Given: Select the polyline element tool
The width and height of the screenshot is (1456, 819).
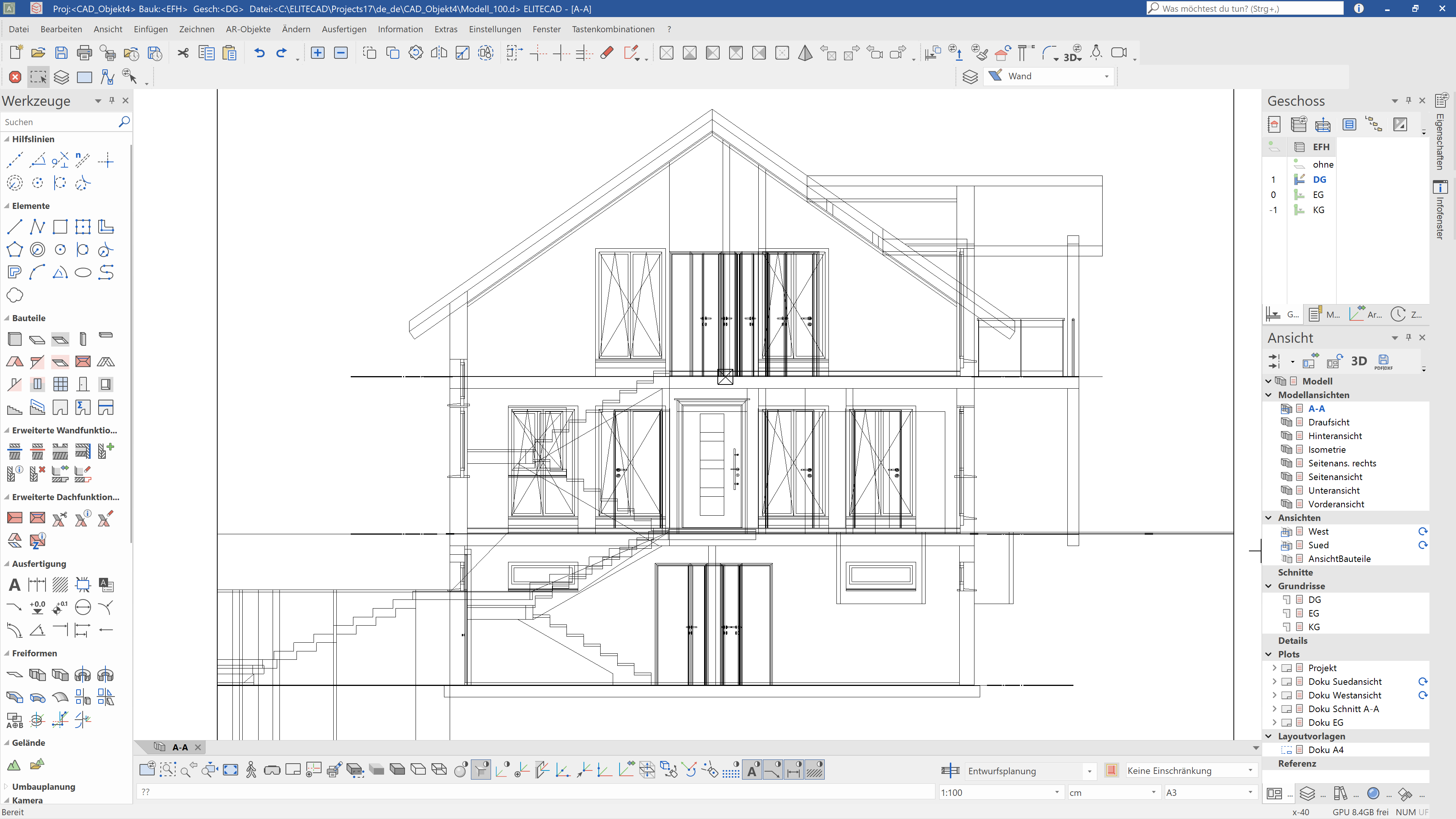Looking at the screenshot, I should point(37,227).
